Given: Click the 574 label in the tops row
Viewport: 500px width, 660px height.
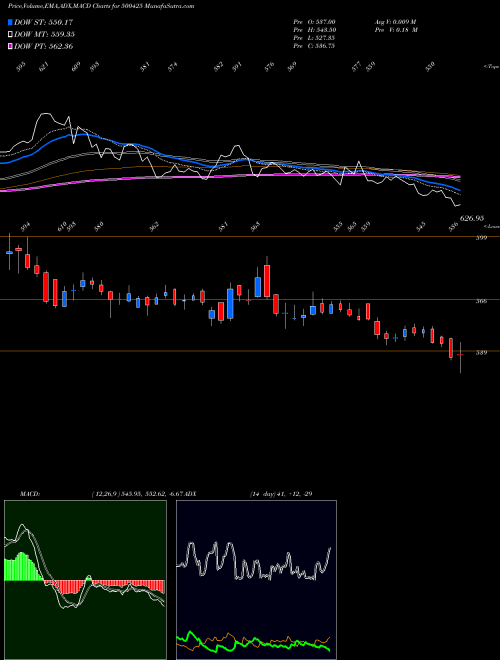Looking at the screenshot, I should click(173, 67).
